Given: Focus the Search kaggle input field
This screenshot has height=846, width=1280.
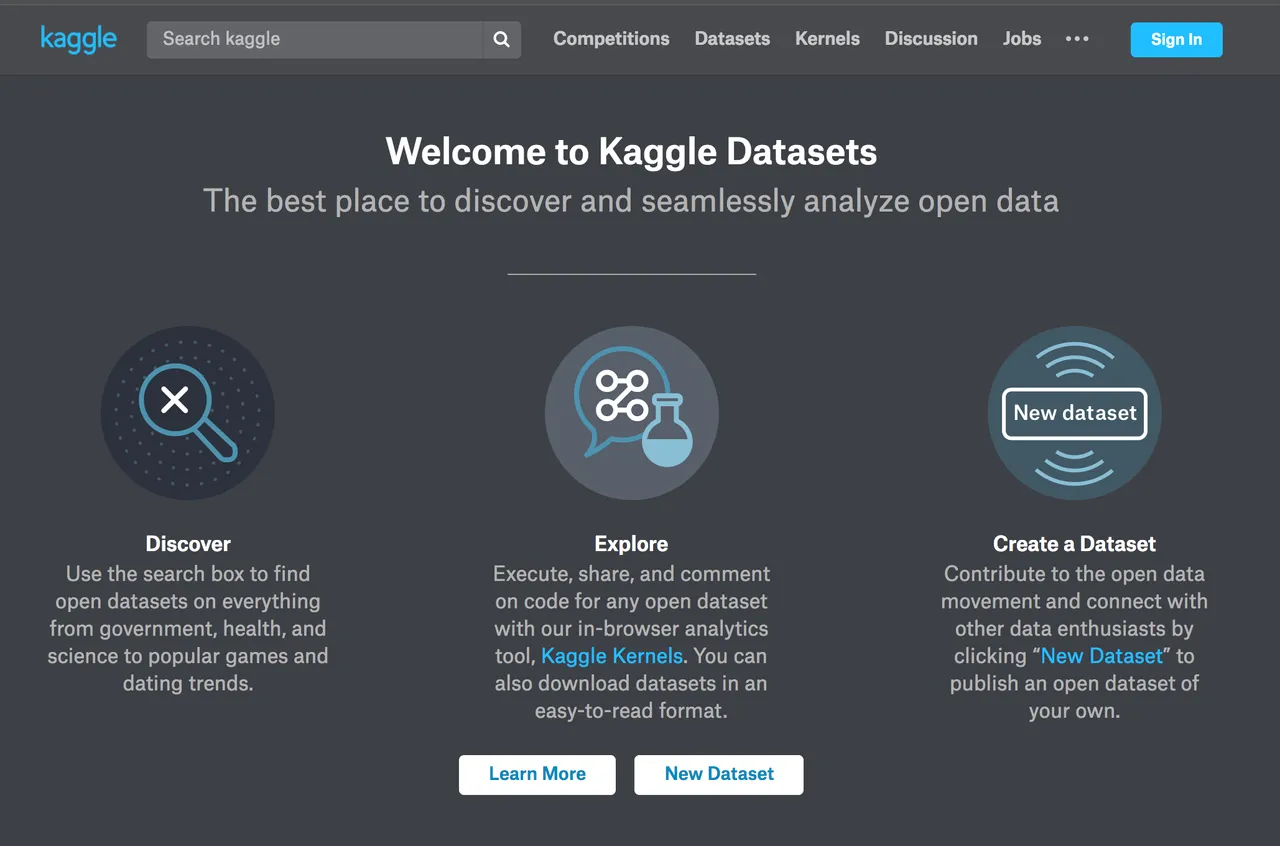Looking at the screenshot, I should 315,39.
